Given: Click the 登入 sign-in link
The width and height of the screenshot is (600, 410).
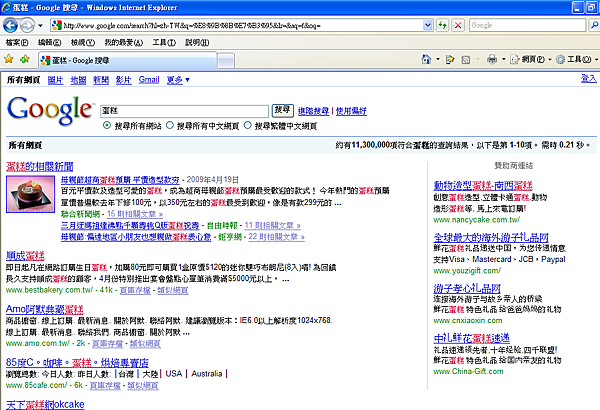Looking at the screenshot, I should coord(589,78).
